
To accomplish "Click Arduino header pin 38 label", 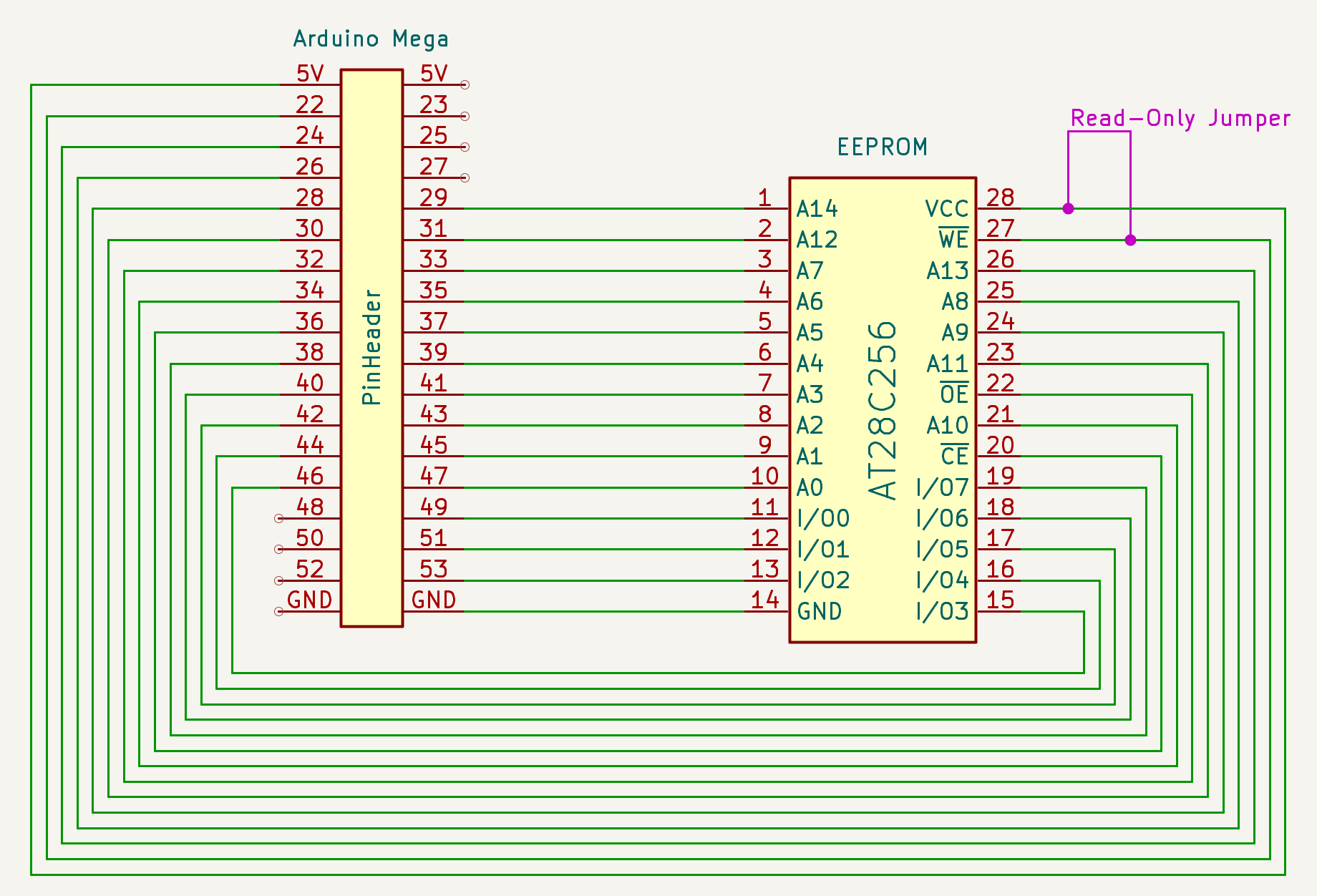I will 310,352.
